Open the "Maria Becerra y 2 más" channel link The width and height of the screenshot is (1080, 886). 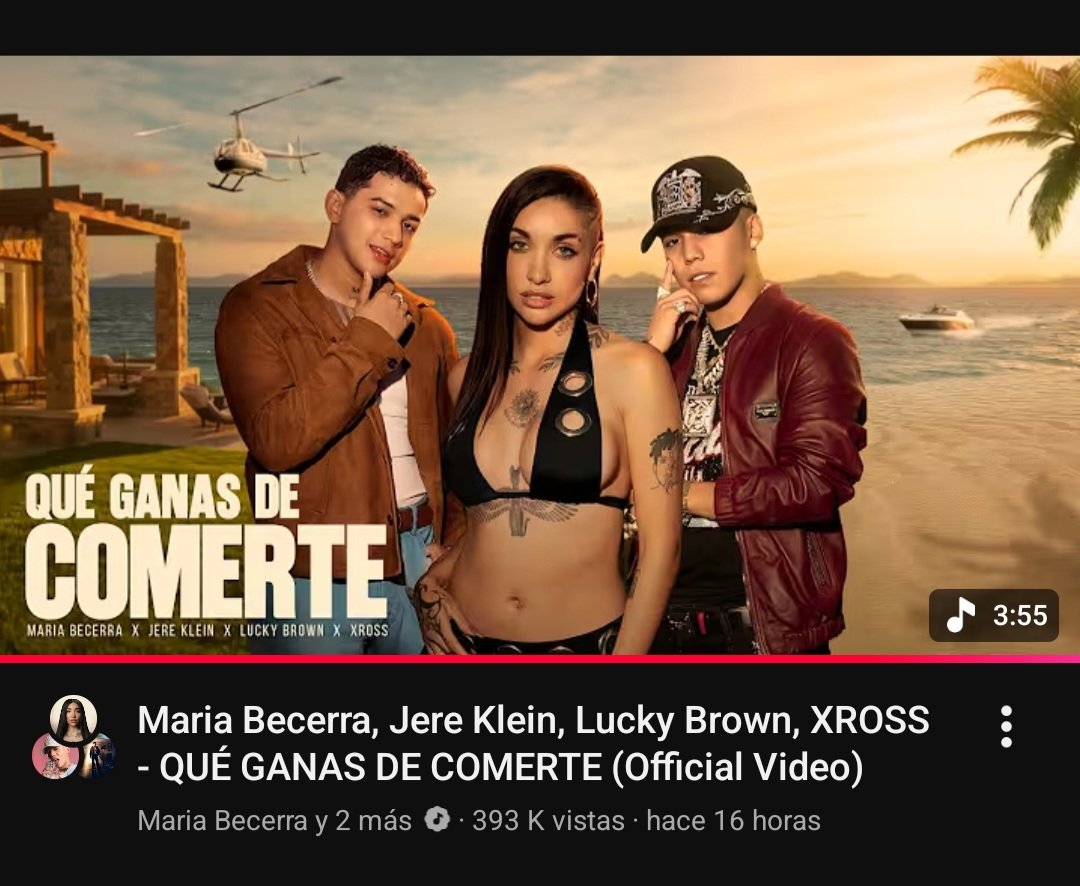click(274, 821)
